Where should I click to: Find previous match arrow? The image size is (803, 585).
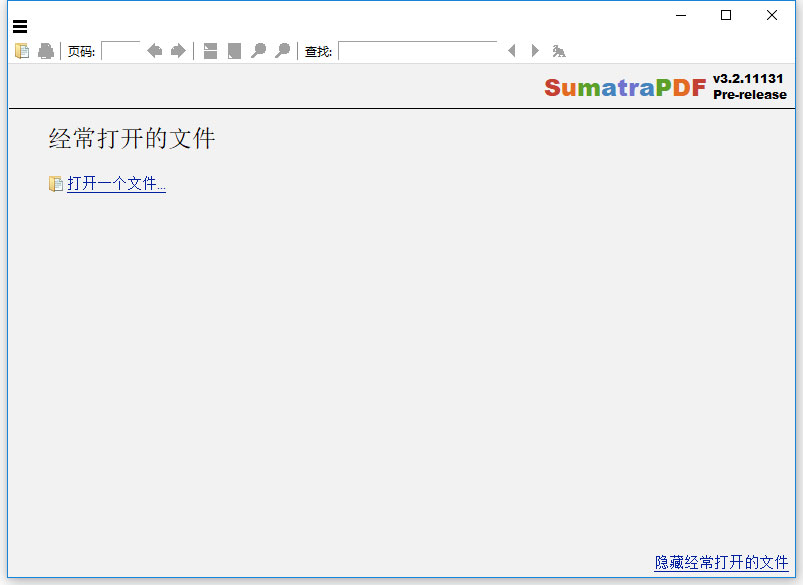511,51
